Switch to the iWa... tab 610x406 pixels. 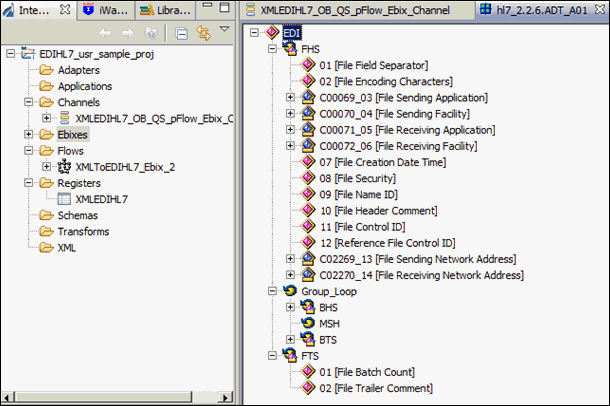(x=105, y=10)
